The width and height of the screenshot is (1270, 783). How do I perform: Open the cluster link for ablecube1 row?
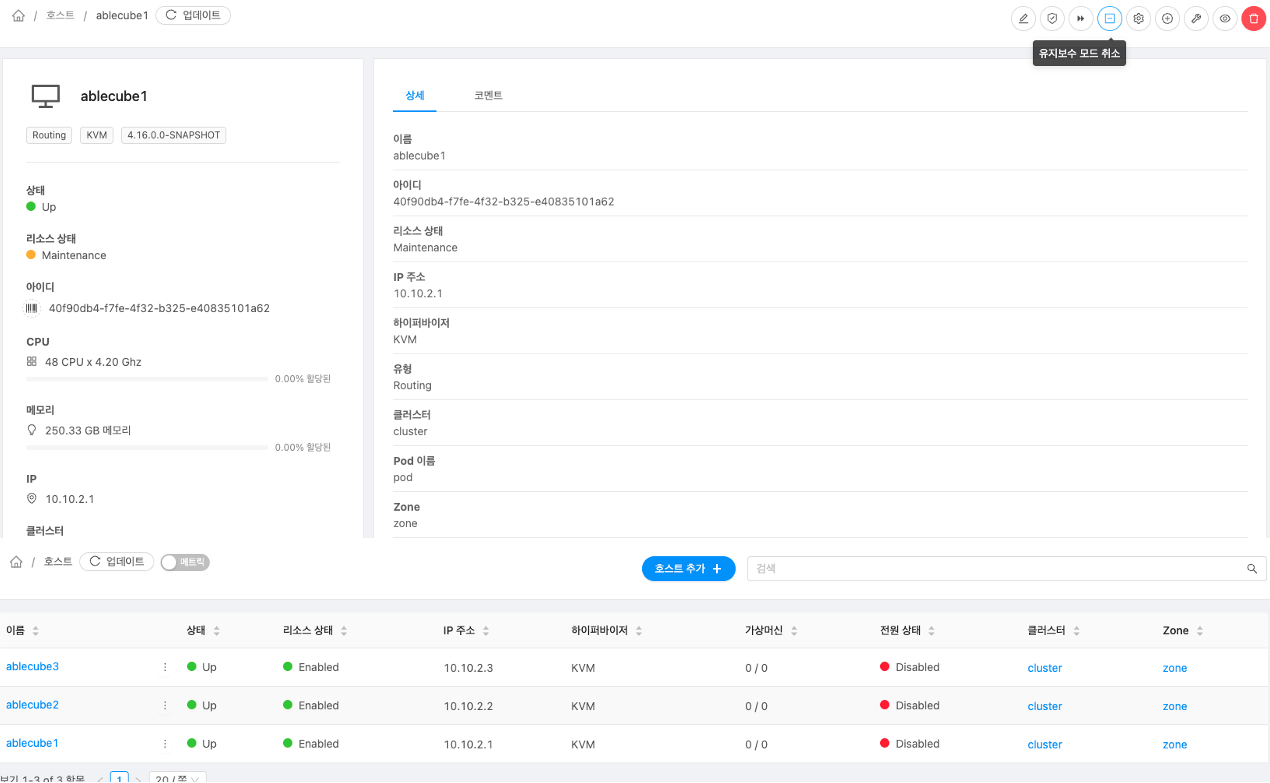tap(1045, 744)
